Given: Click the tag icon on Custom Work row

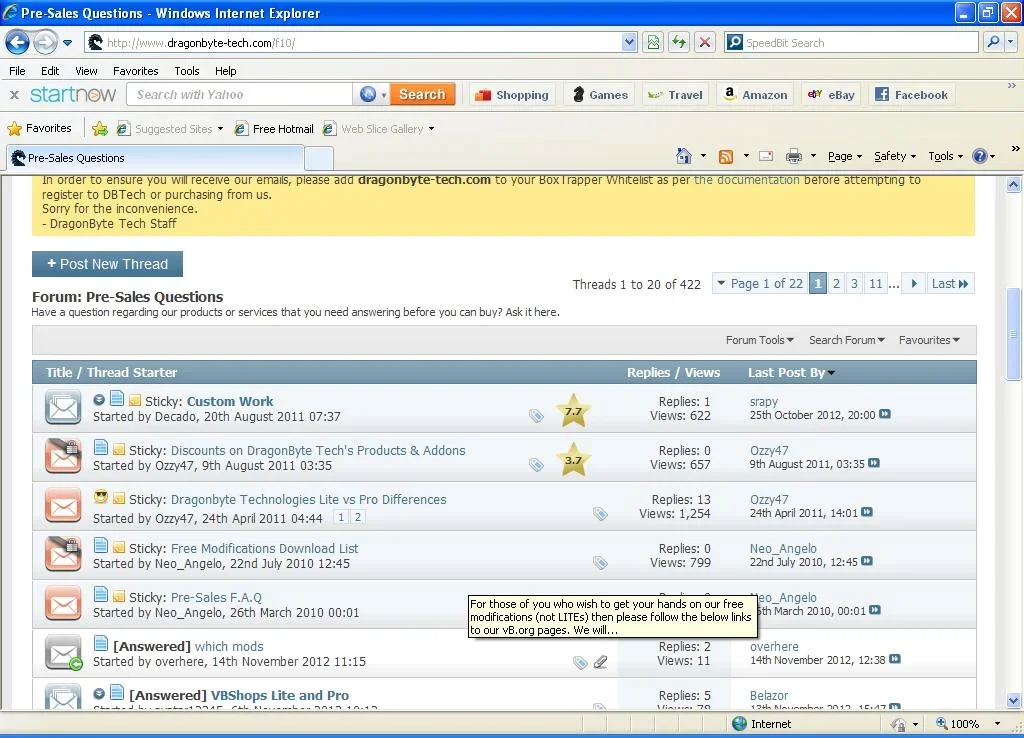Looking at the screenshot, I should (536, 415).
